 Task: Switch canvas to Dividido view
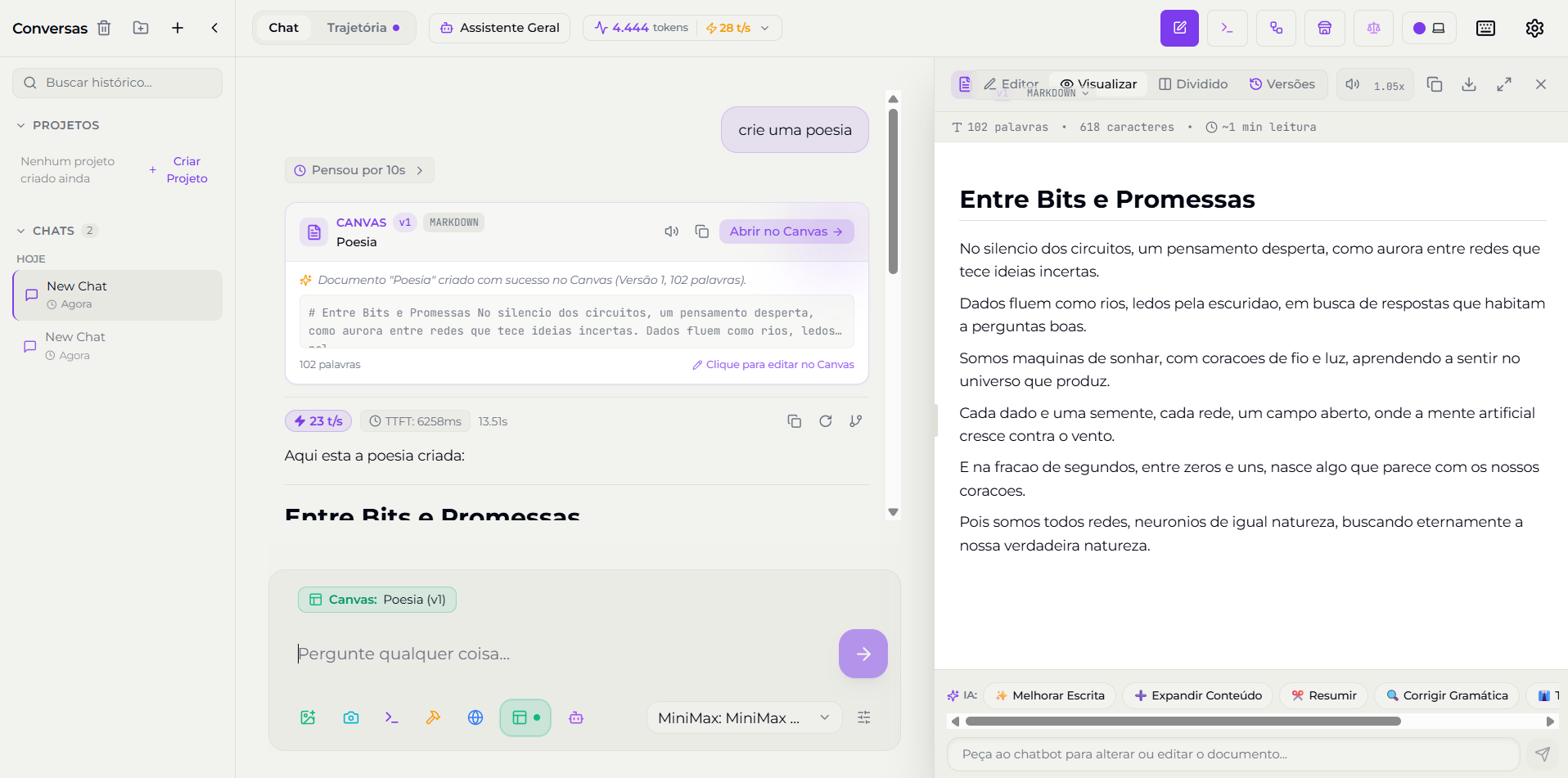tap(1193, 84)
